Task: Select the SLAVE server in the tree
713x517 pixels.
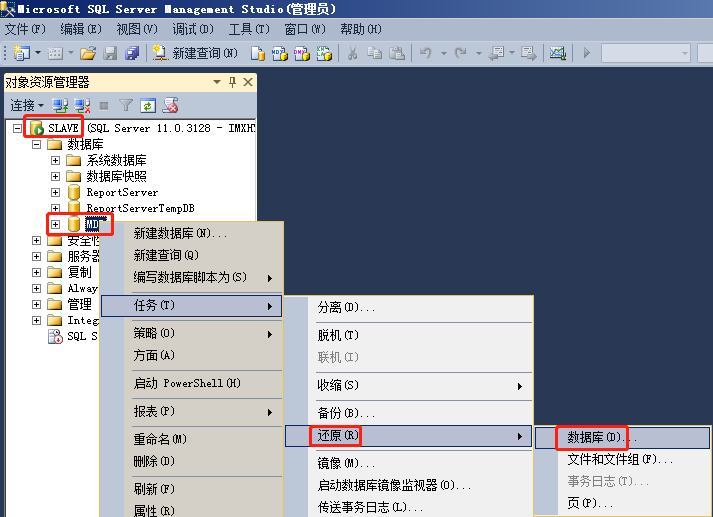Action: [63, 128]
